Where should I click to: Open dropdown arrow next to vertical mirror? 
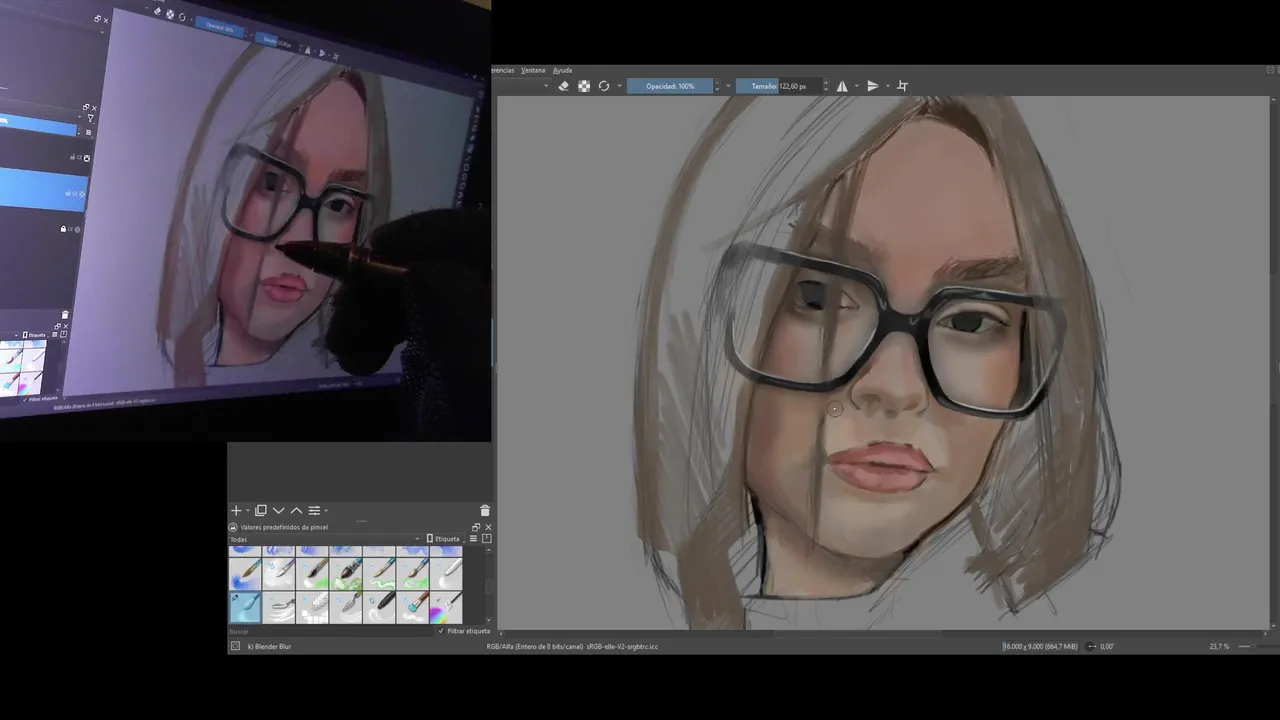click(x=887, y=86)
